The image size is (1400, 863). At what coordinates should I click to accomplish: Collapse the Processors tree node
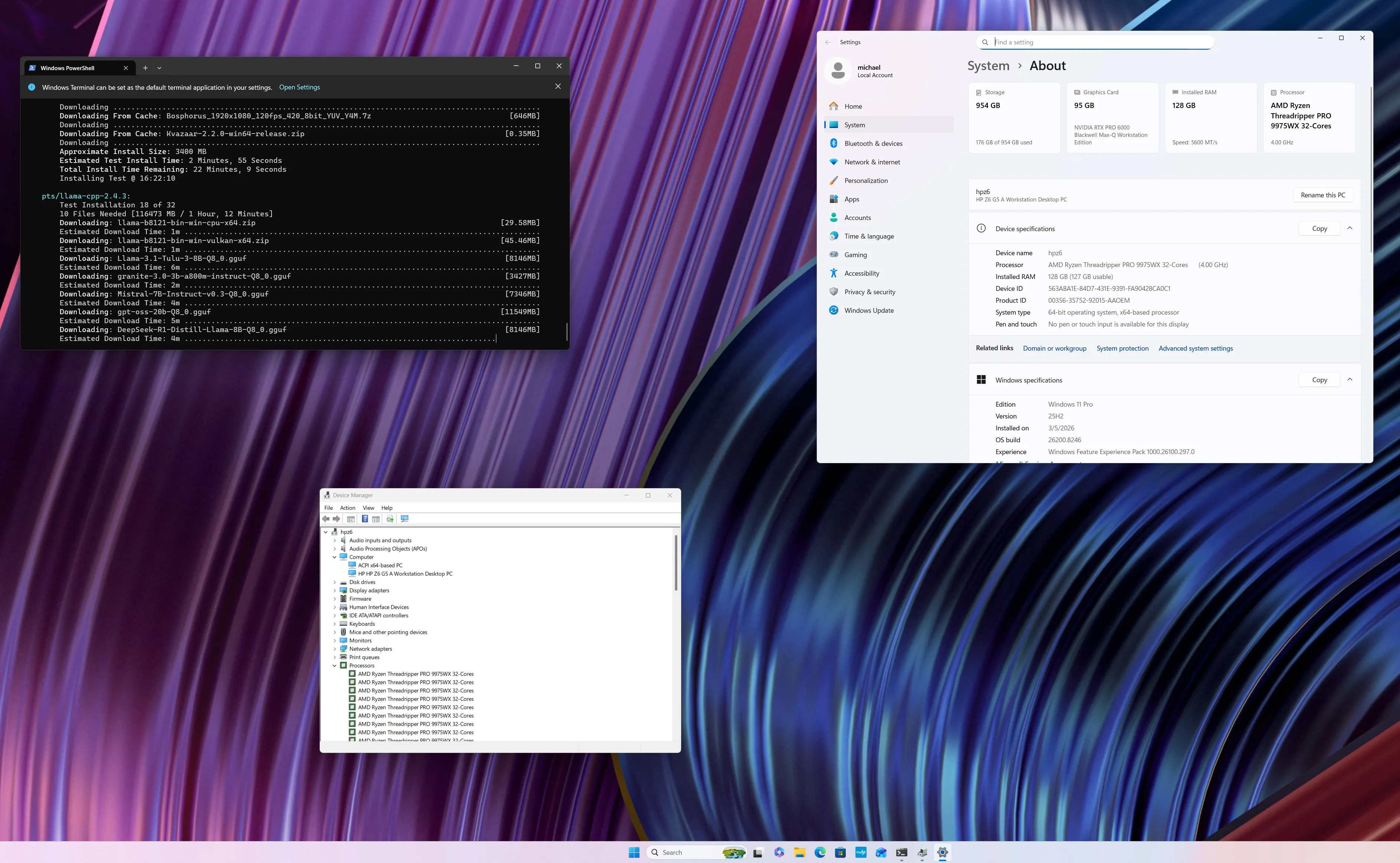pyautogui.click(x=335, y=666)
